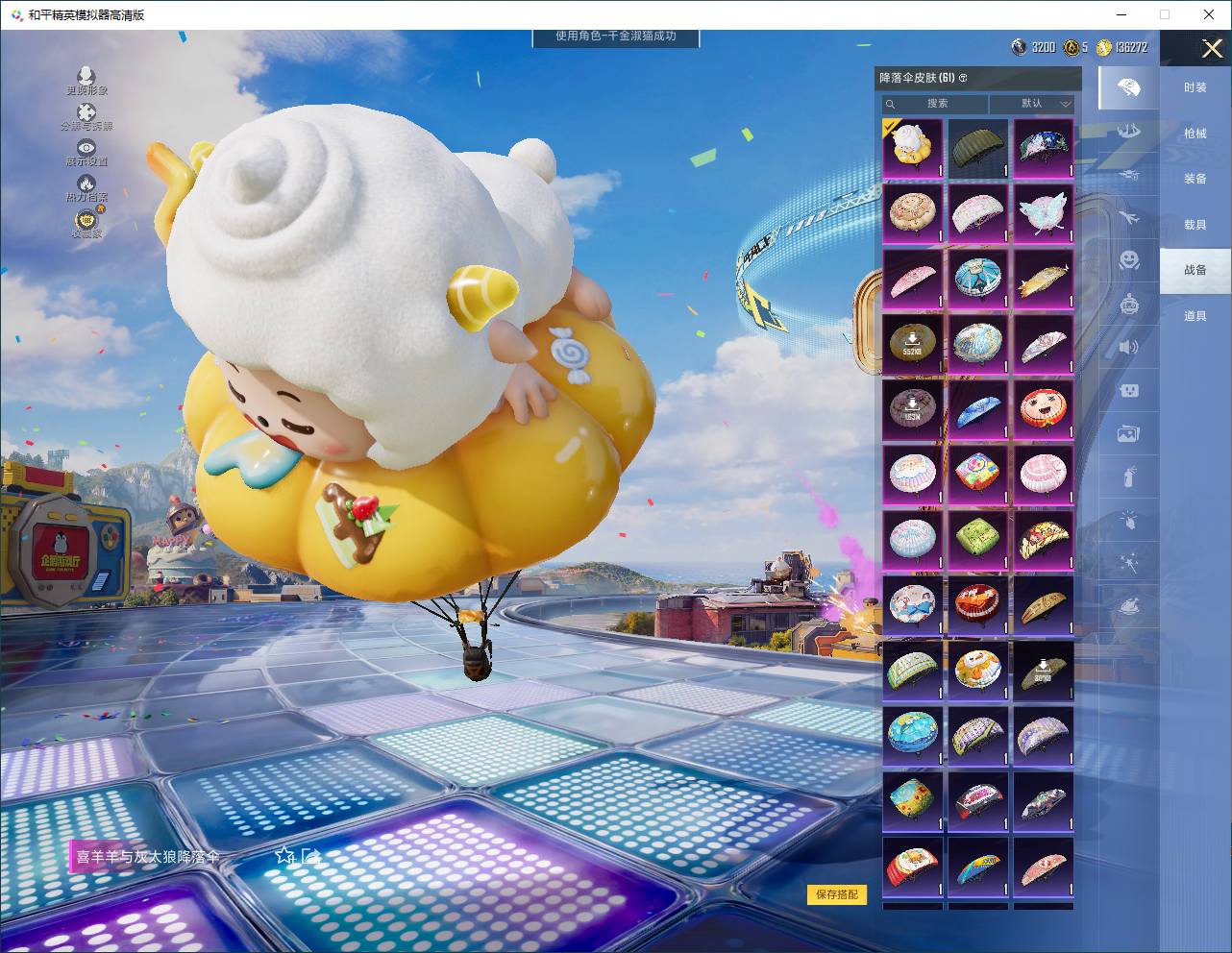The height and width of the screenshot is (953, 1232).
Task: Click the gold coin showing 136272
Action: click(x=1104, y=47)
